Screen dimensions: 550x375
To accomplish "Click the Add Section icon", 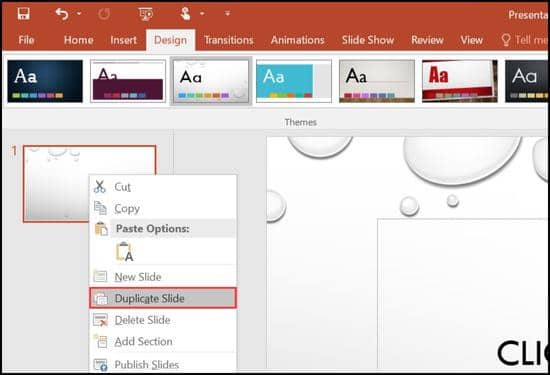I will (x=100, y=341).
